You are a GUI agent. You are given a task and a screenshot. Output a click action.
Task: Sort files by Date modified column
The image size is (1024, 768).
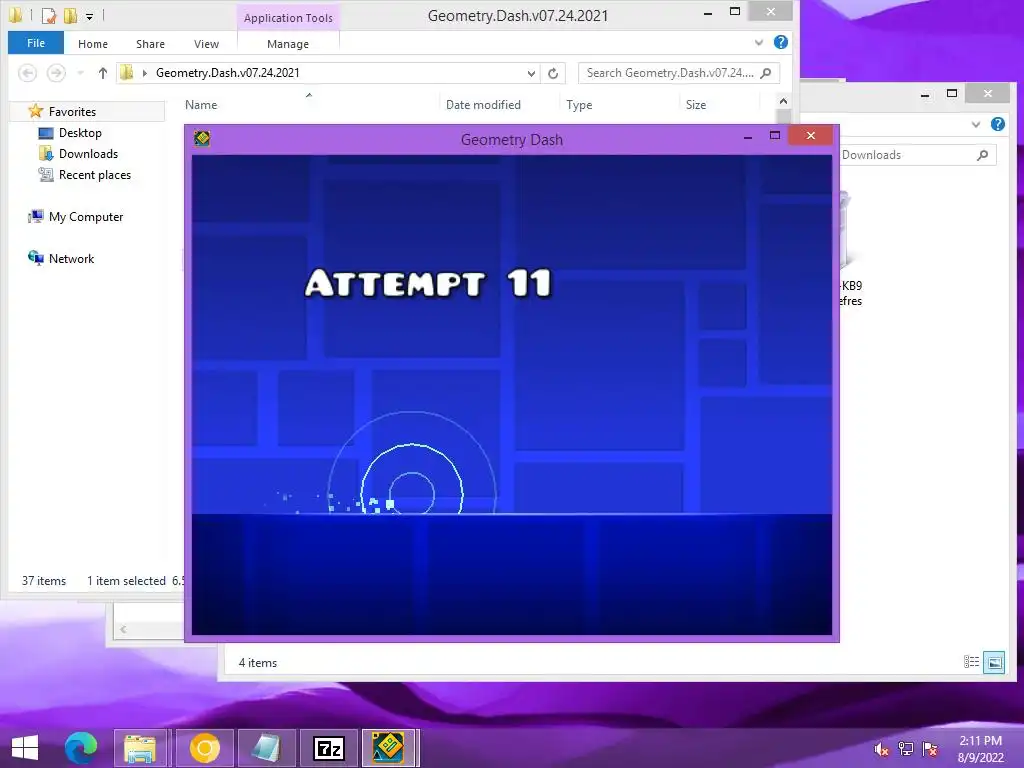(483, 104)
